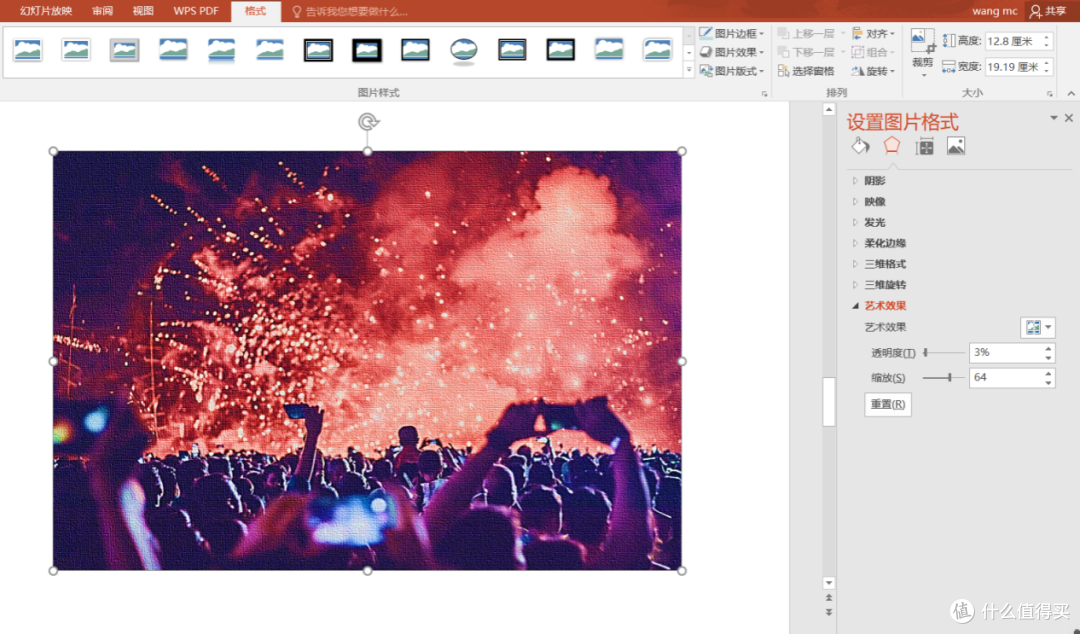Click the 重置(R) reset button
This screenshot has width=1080, height=634.
point(888,405)
